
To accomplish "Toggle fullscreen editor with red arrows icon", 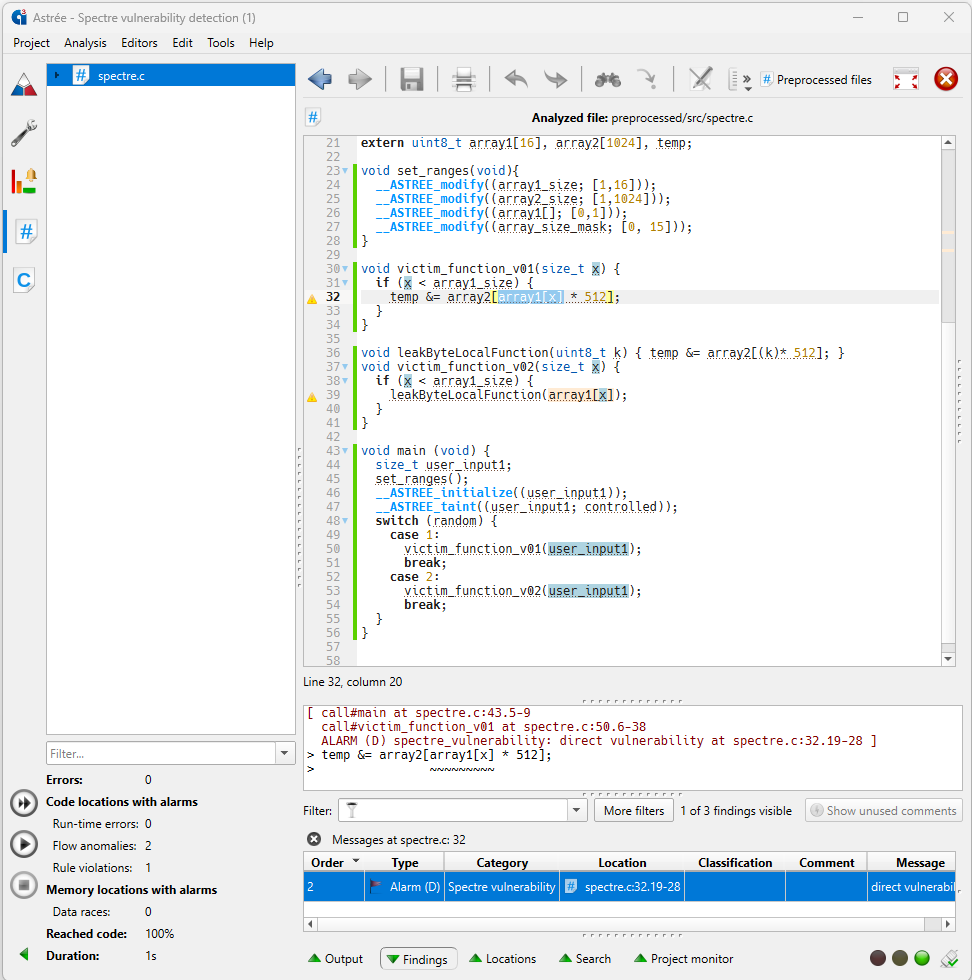I will tap(906, 79).
